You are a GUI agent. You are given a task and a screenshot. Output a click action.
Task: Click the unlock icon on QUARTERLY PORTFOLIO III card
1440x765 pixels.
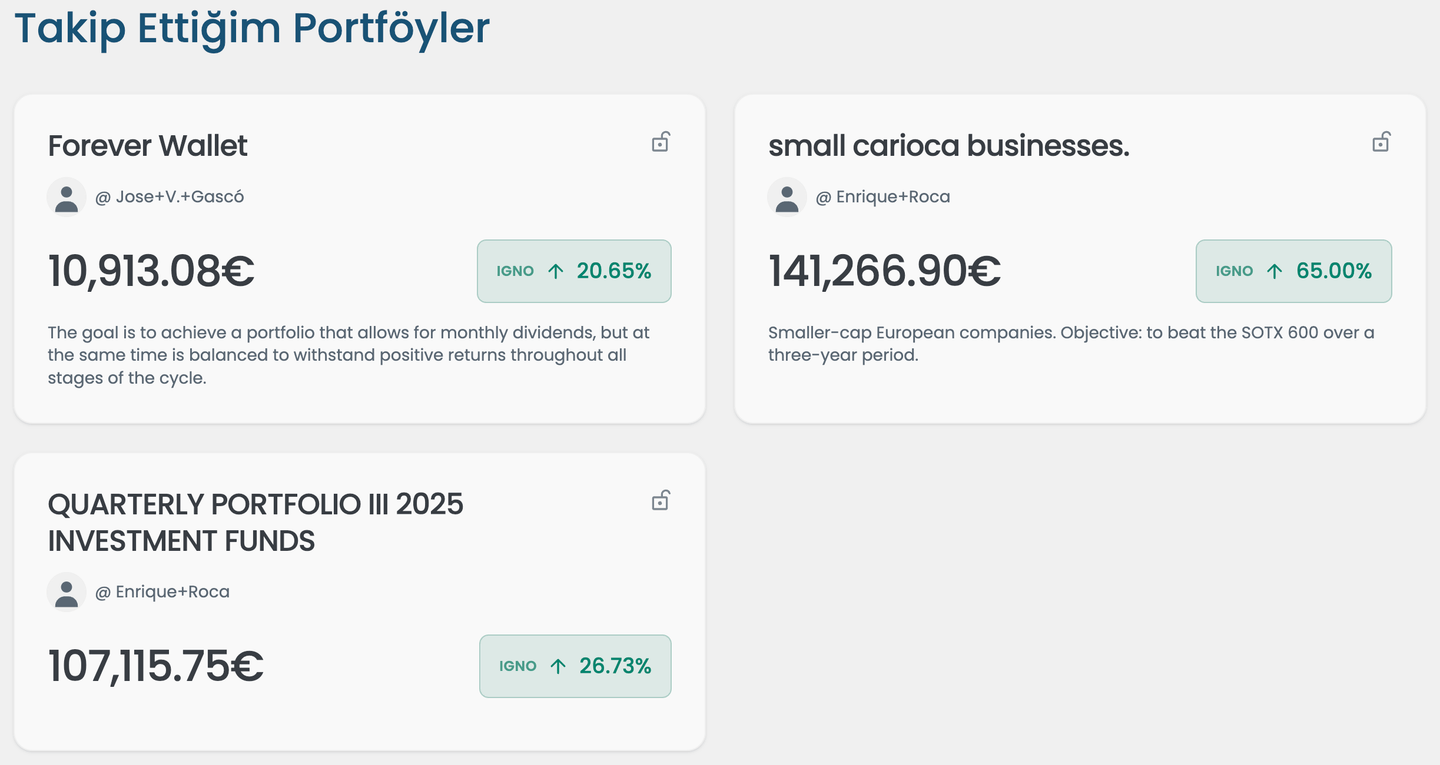coord(660,500)
